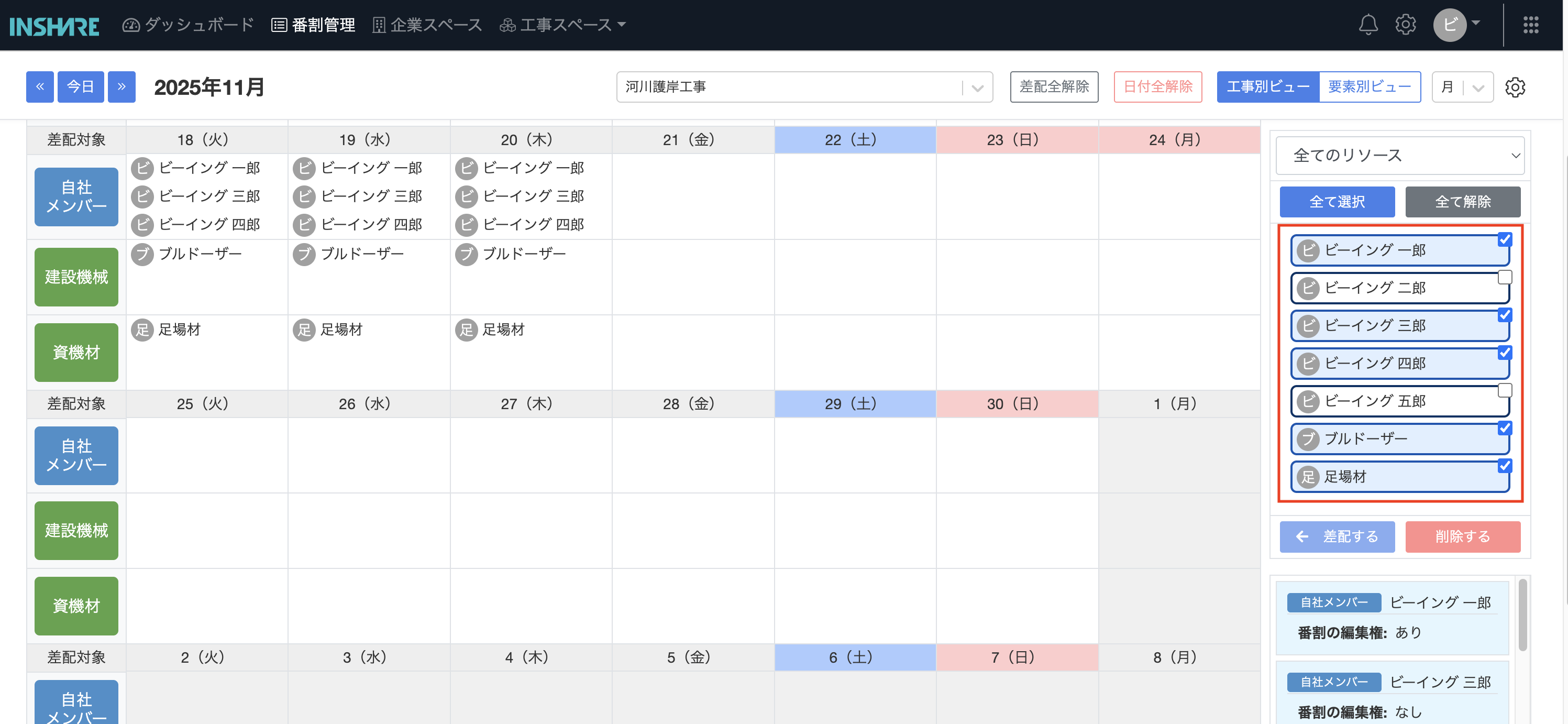Click ビーイング 四郎 avatar on 18 (火)
Screen dimensions: 1568x724
pyautogui.click(x=142, y=225)
